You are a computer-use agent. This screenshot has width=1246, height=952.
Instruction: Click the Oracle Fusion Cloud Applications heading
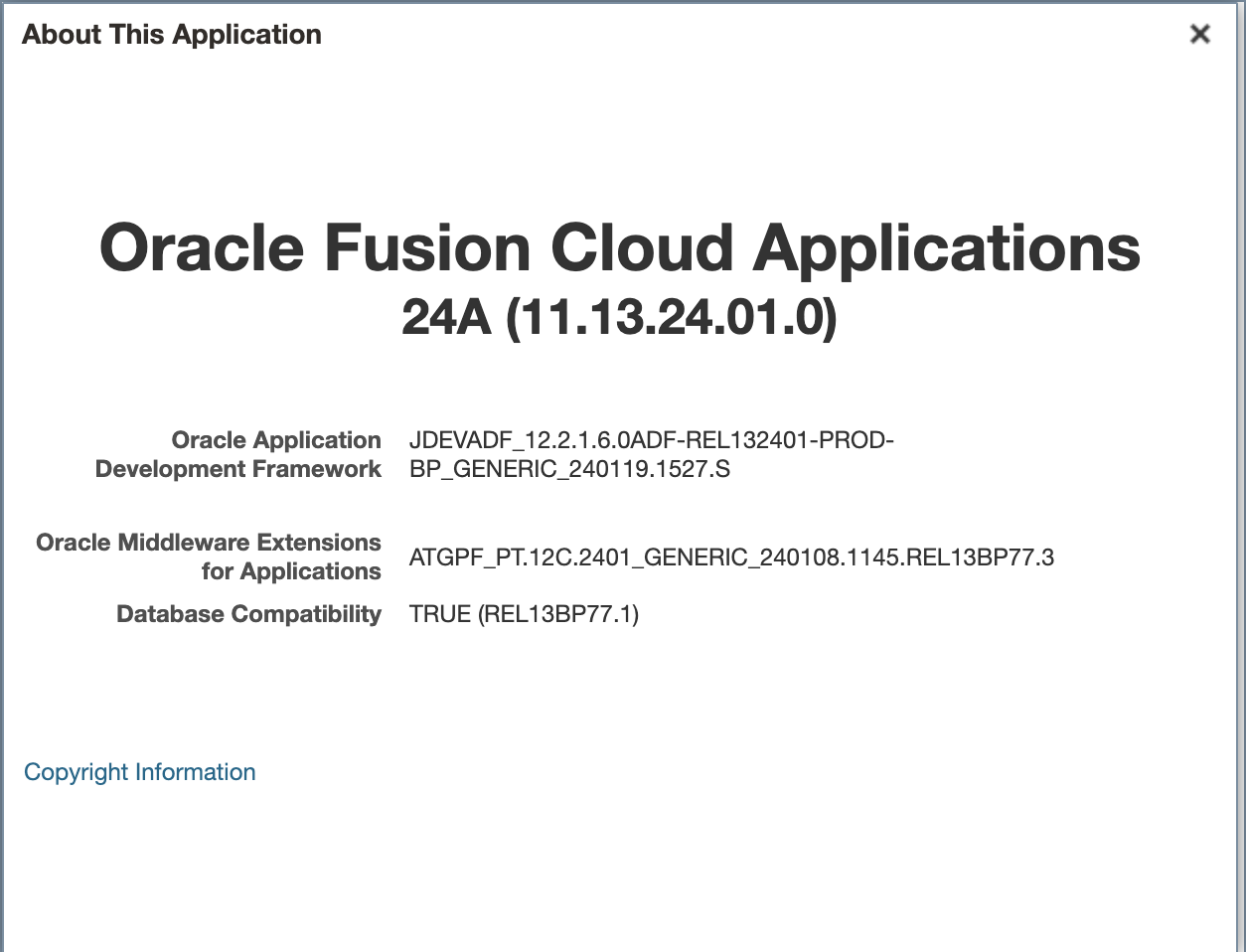pyautogui.click(x=620, y=248)
